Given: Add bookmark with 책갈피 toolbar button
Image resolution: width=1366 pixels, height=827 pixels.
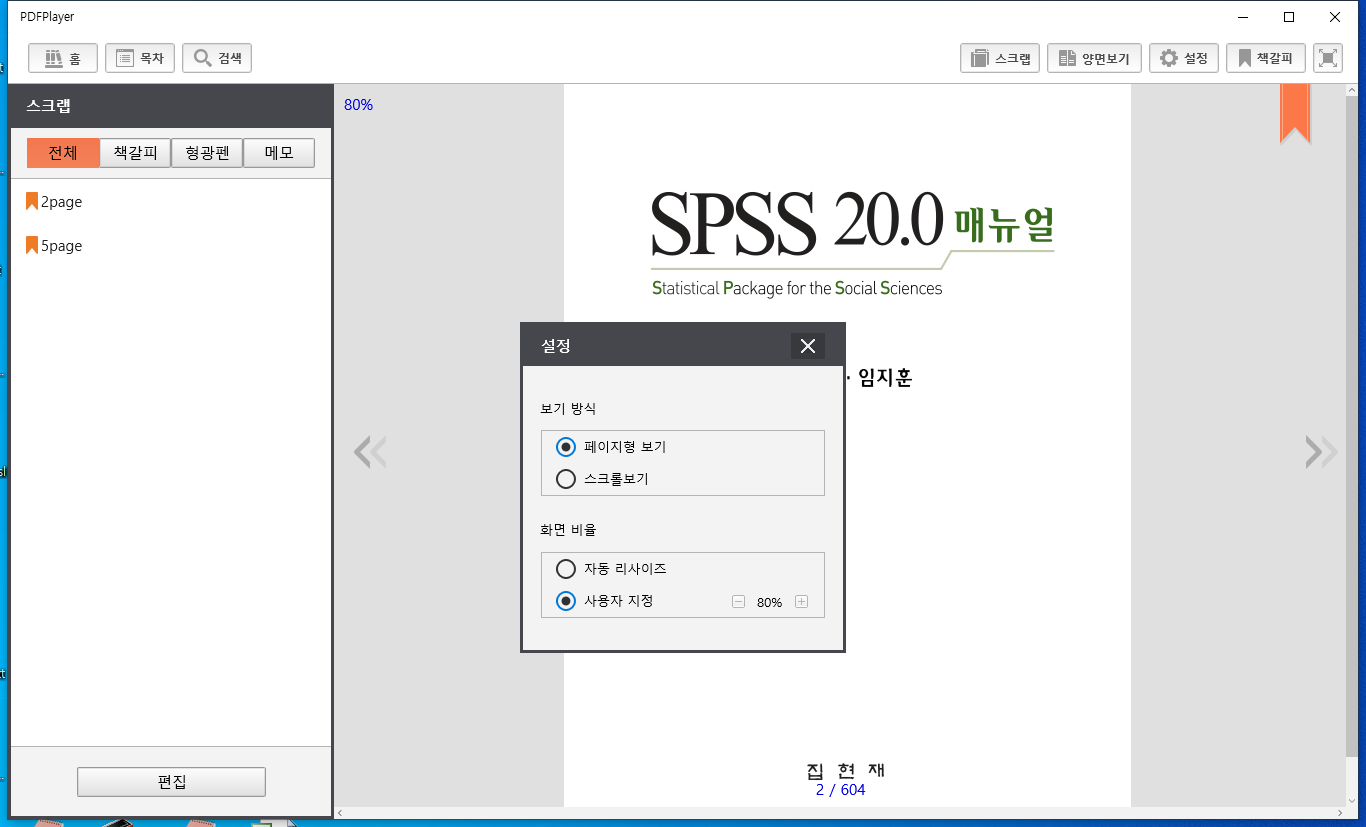Looking at the screenshot, I should pos(1266,58).
